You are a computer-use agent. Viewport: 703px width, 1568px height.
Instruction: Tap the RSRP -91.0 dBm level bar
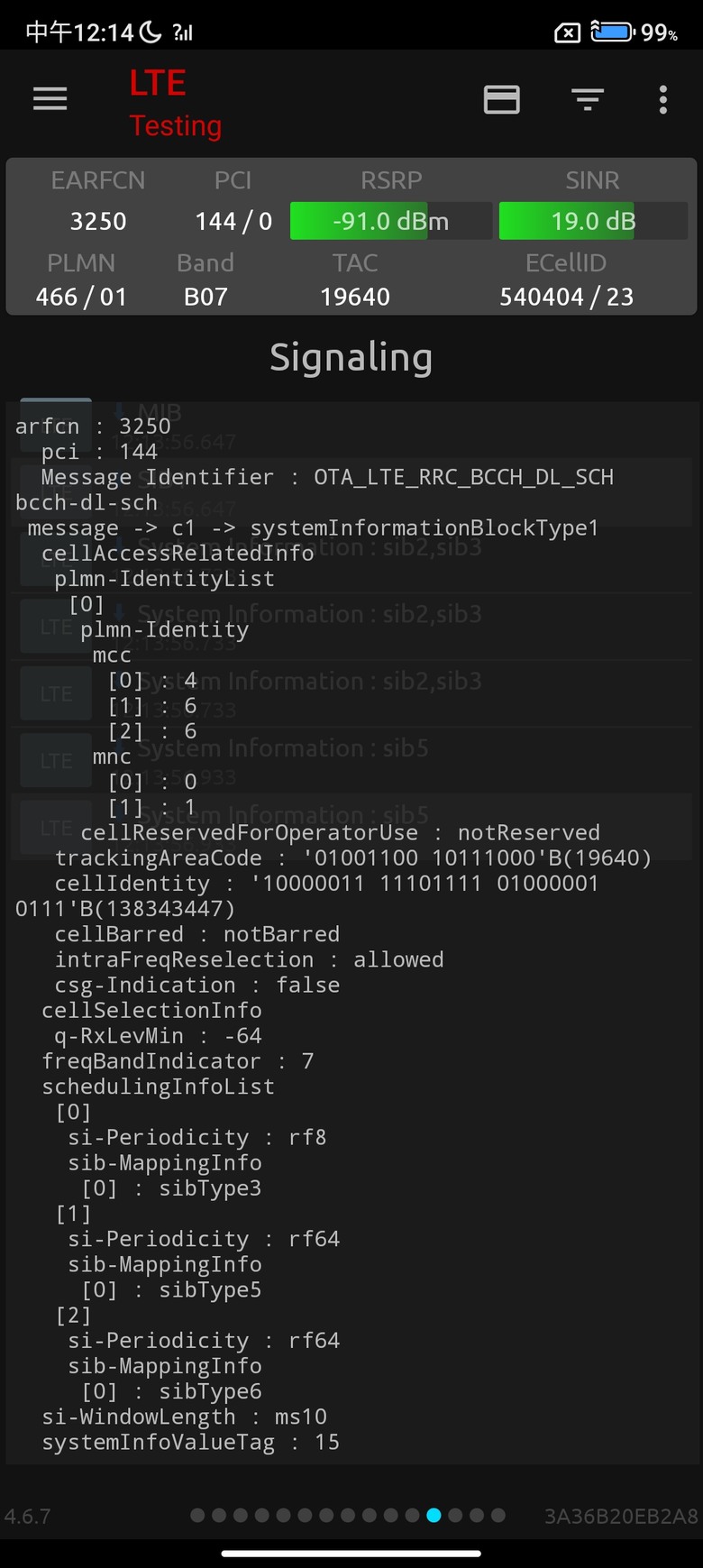pos(391,221)
